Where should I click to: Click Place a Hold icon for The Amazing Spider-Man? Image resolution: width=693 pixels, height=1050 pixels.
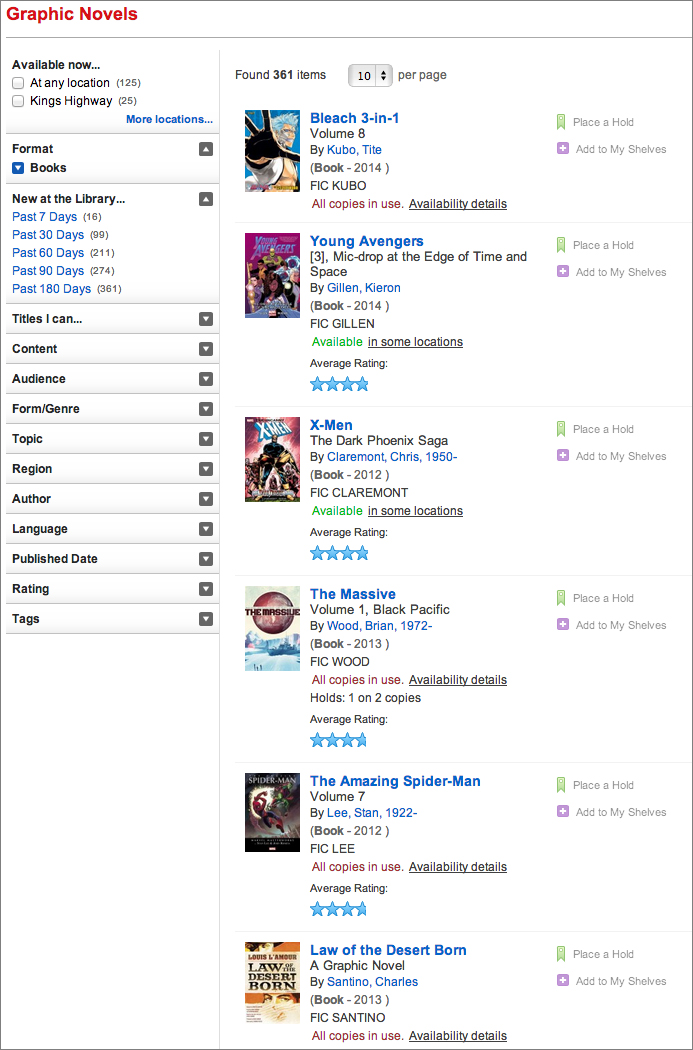(x=561, y=785)
